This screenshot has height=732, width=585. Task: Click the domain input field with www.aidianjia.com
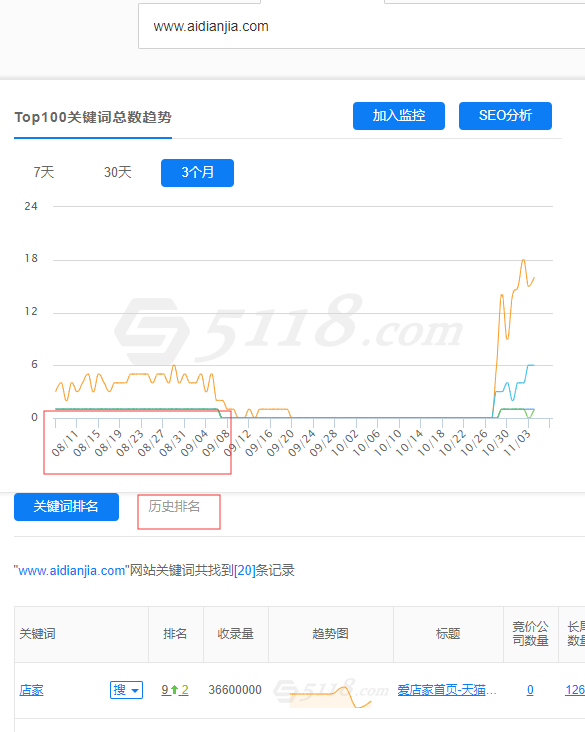(x=361, y=26)
